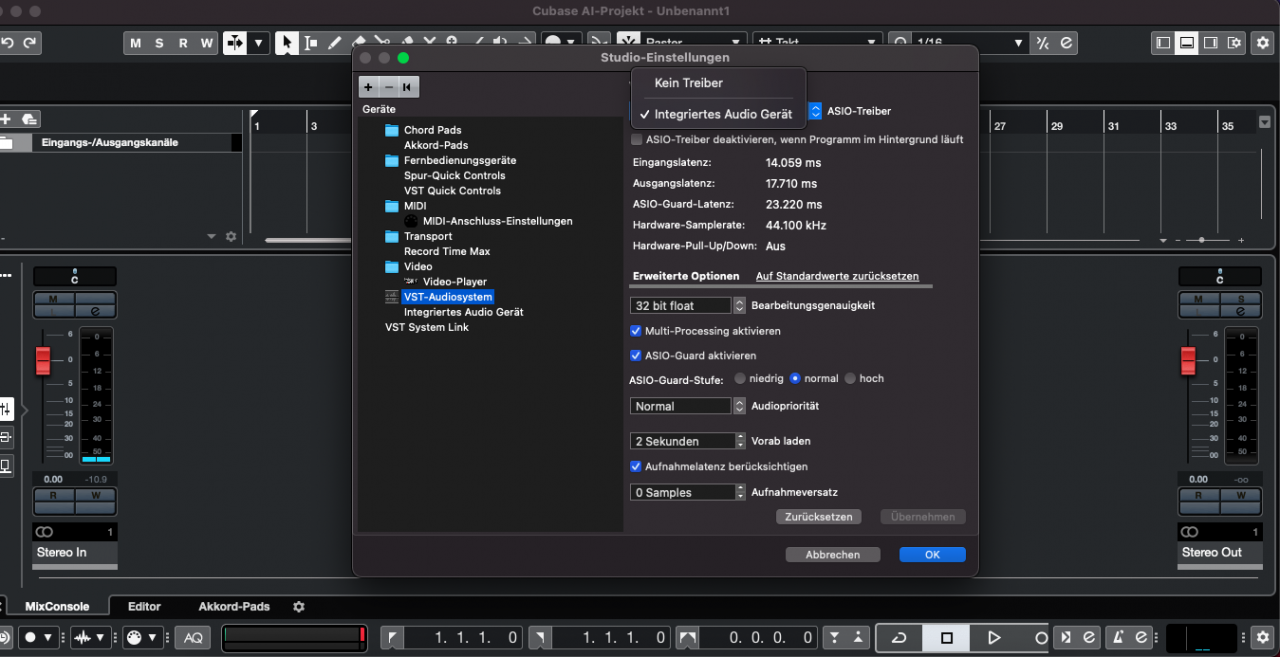Screen dimensions: 1280x657
Task: Adjust the Vorab laden 2 Sekunden stepper
Action: (x=740, y=441)
